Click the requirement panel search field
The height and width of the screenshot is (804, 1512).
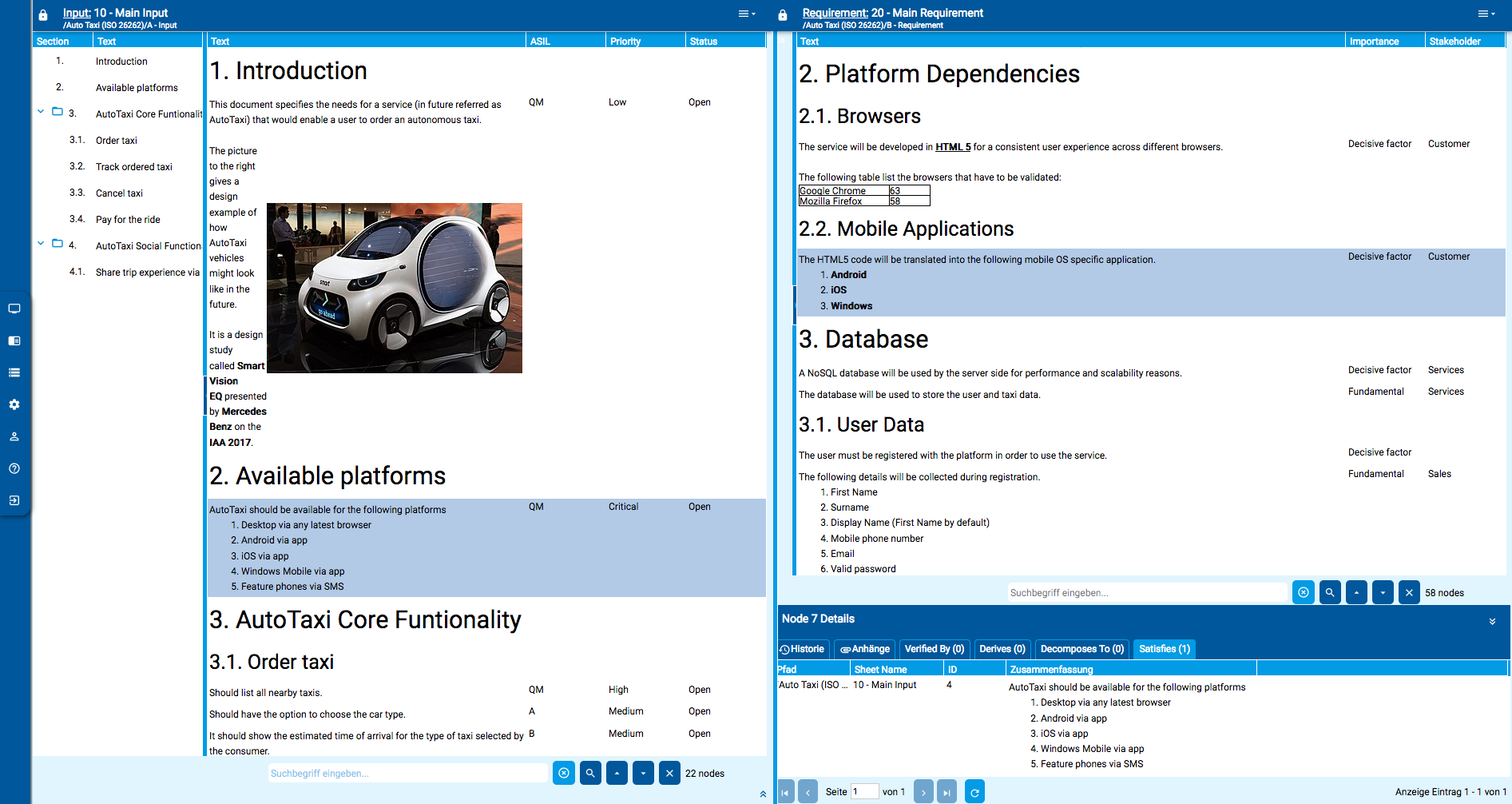[1147, 593]
